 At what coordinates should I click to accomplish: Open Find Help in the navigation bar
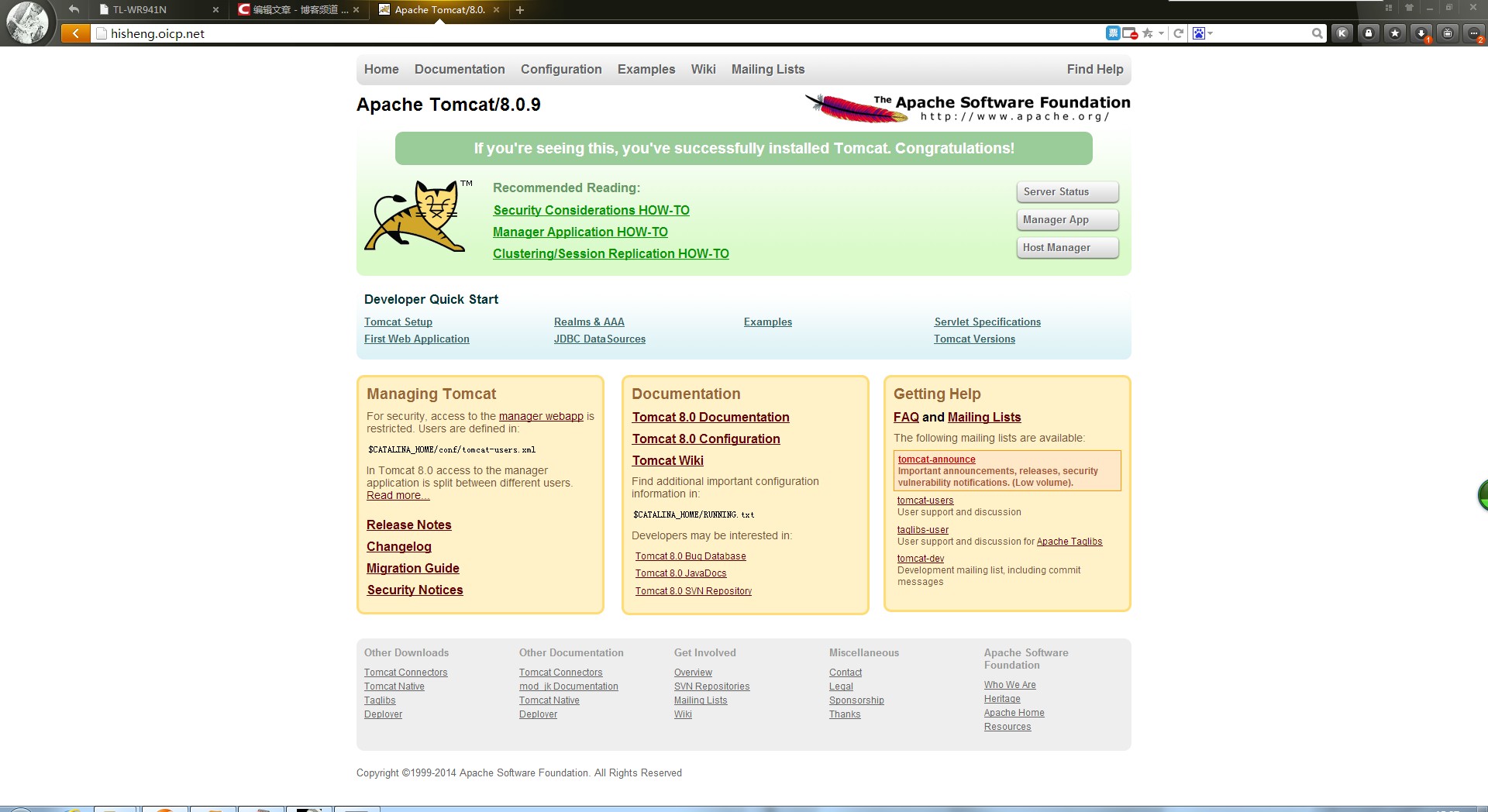(1095, 69)
